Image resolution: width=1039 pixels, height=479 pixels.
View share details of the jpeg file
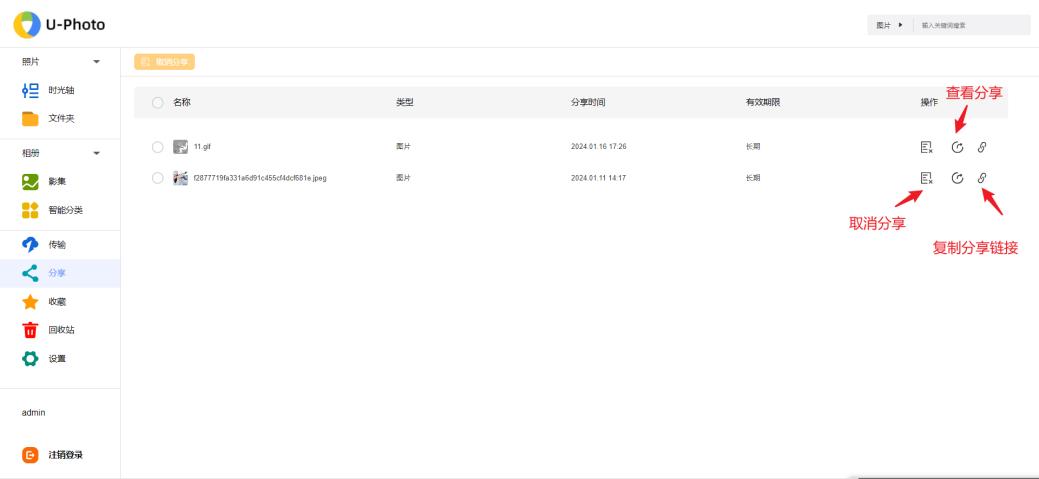tap(957, 178)
